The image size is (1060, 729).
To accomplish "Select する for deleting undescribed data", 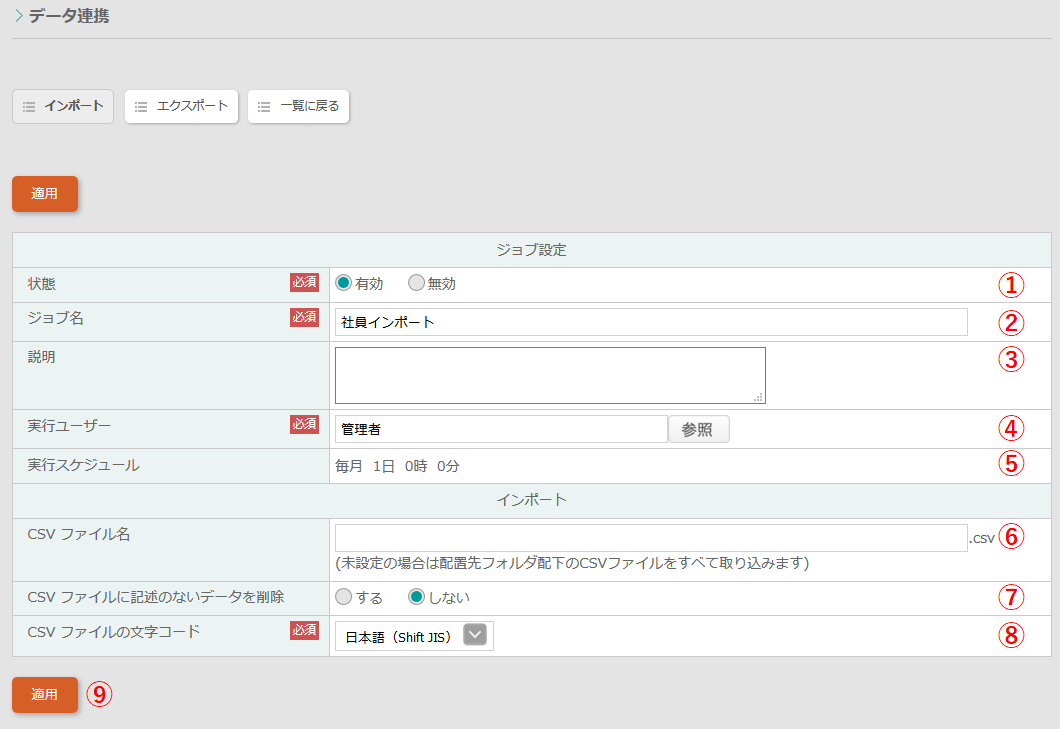I will [x=343, y=596].
